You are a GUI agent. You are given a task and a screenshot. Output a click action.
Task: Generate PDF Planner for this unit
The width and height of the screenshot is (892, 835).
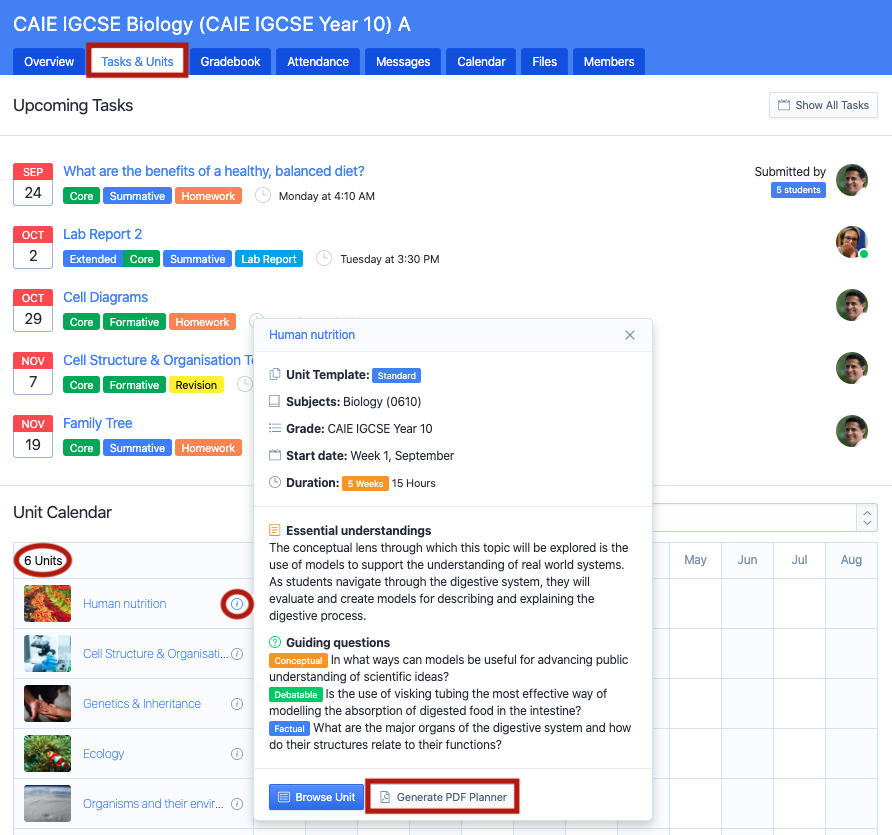tap(443, 797)
